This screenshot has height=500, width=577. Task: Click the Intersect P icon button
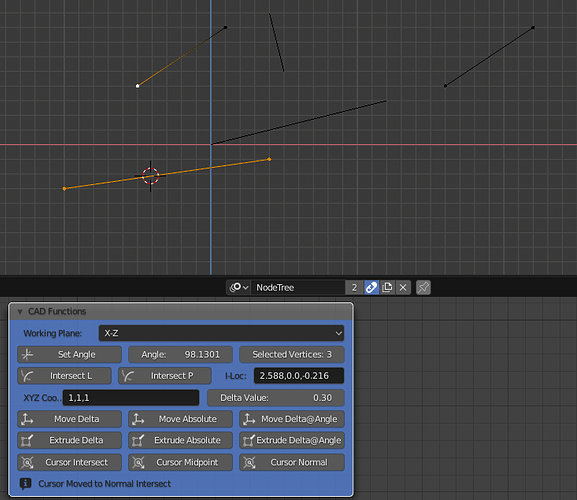pyautogui.click(x=165, y=376)
